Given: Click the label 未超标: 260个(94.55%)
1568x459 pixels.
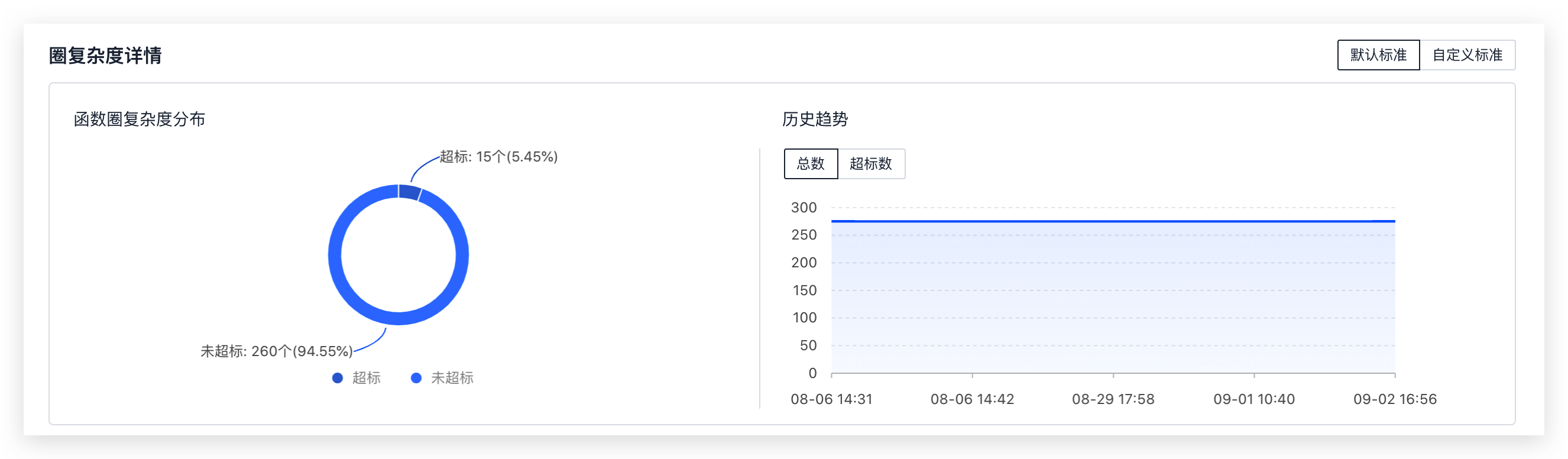Looking at the screenshot, I should pyautogui.click(x=277, y=350).
